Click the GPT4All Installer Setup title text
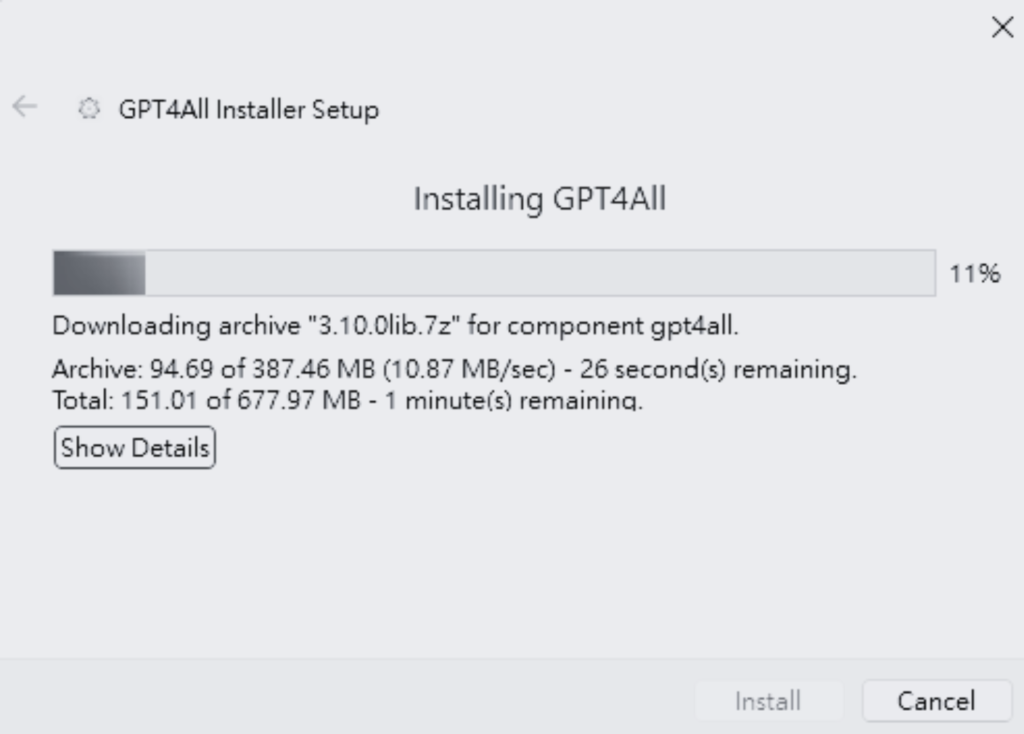Screen dimensions: 1024x734 (x=248, y=110)
